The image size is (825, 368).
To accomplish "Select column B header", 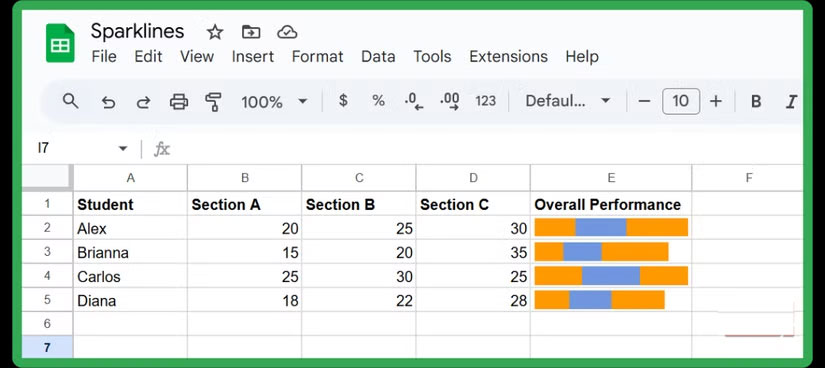I will coord(245,178).
